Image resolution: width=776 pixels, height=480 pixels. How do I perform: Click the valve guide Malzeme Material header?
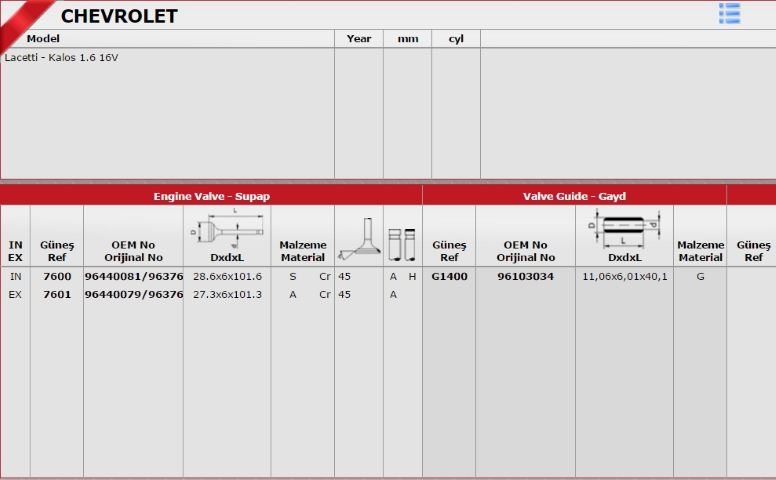pyautogui.click(x=700, y=251)
